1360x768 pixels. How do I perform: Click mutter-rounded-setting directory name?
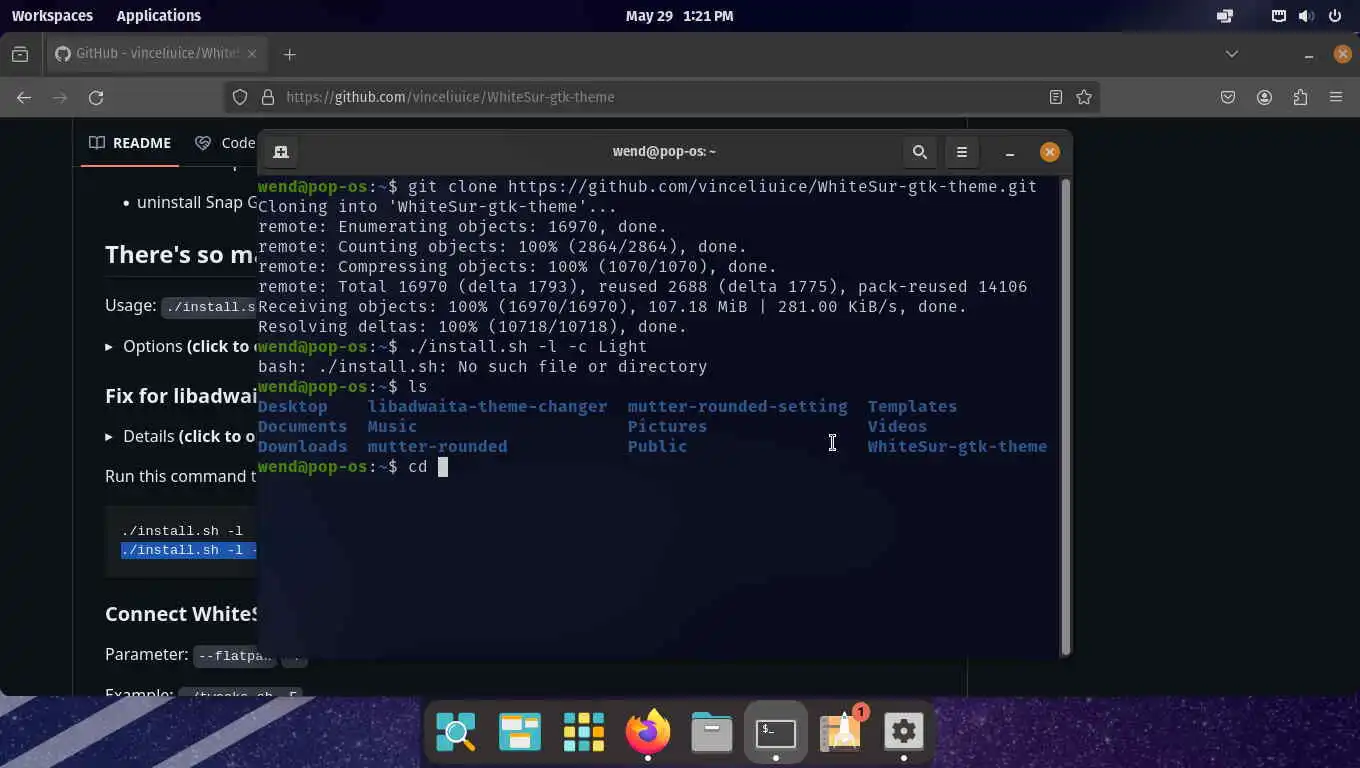[737, 406]
